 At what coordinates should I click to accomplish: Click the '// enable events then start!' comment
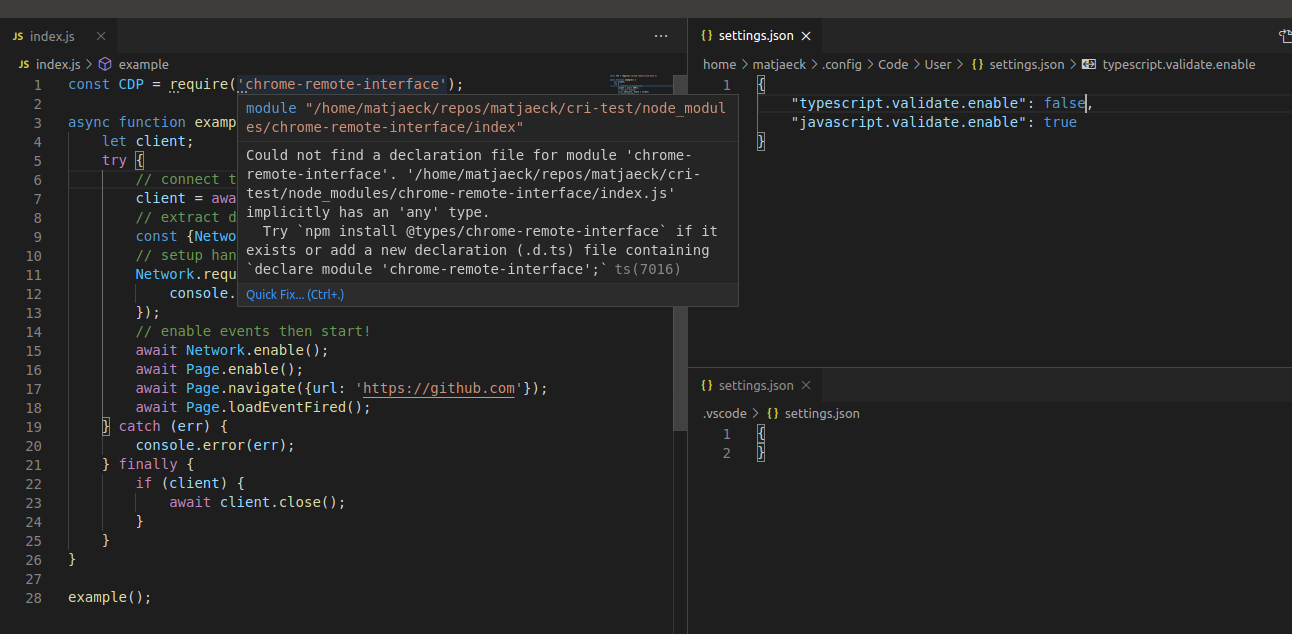(x=253, y=331)
